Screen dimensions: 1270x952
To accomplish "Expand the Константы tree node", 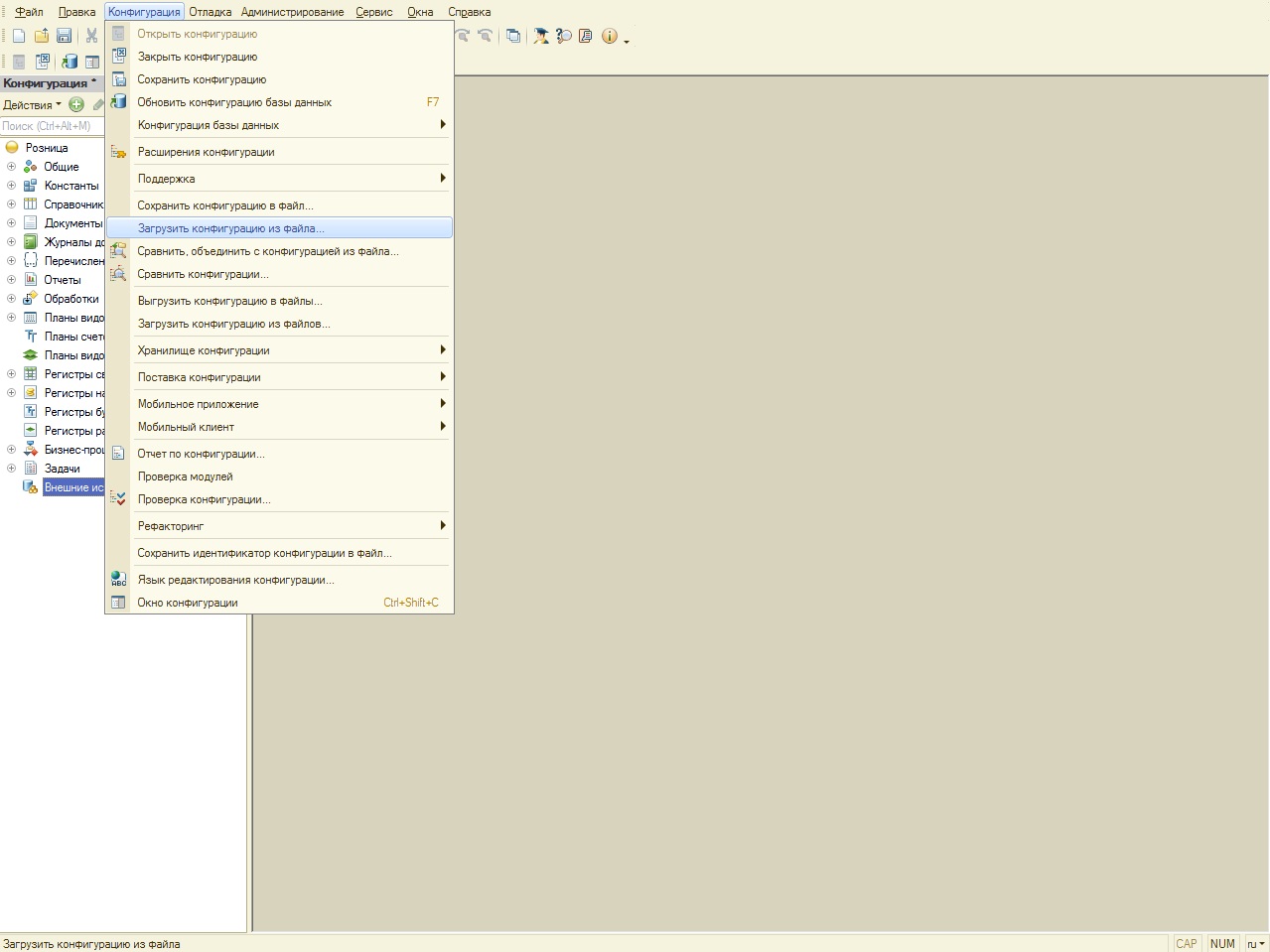I will (x=11, y=186).
